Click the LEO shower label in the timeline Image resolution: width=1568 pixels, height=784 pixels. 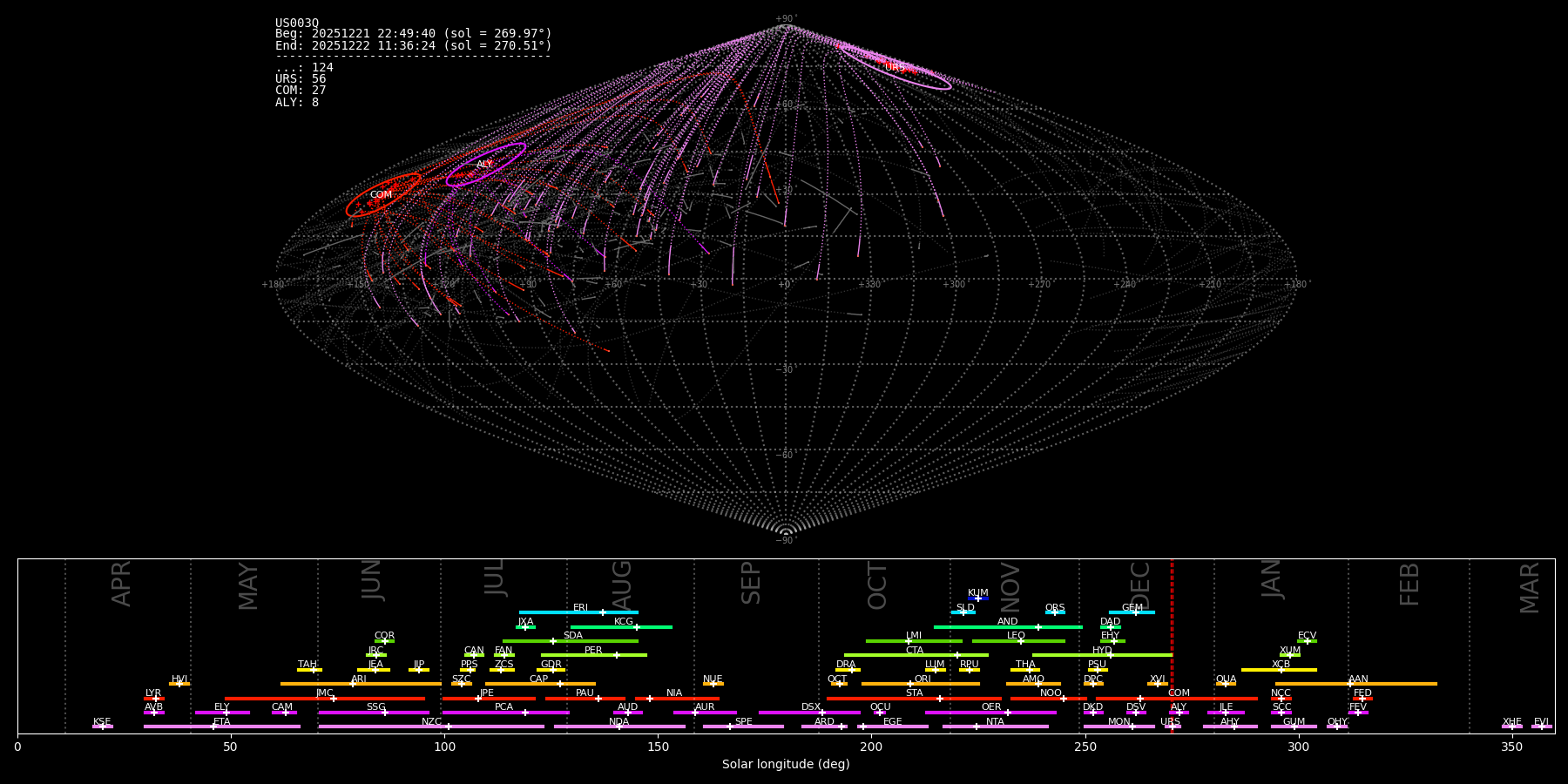pos(1017,636)
